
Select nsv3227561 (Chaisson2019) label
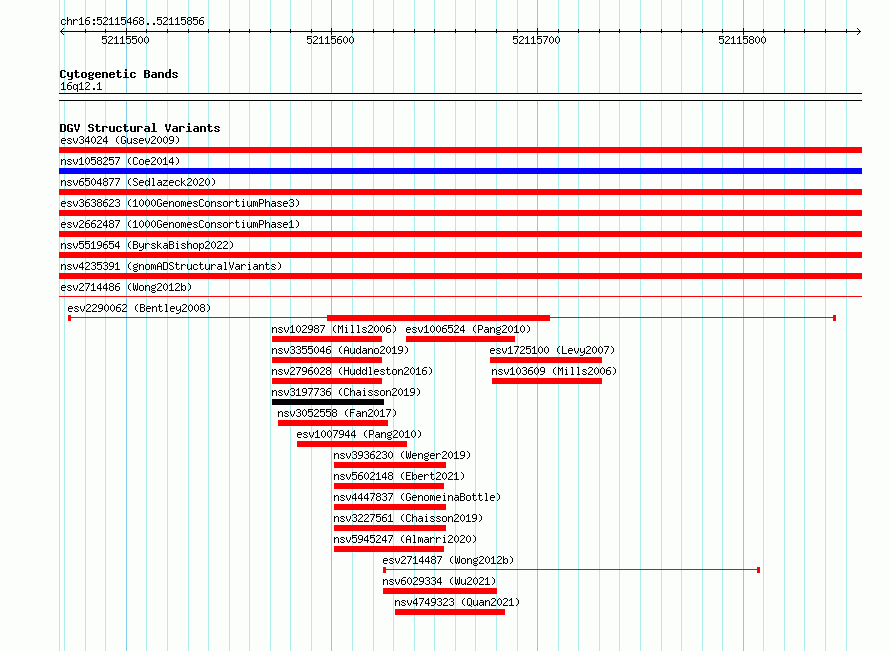pos(408,518)
